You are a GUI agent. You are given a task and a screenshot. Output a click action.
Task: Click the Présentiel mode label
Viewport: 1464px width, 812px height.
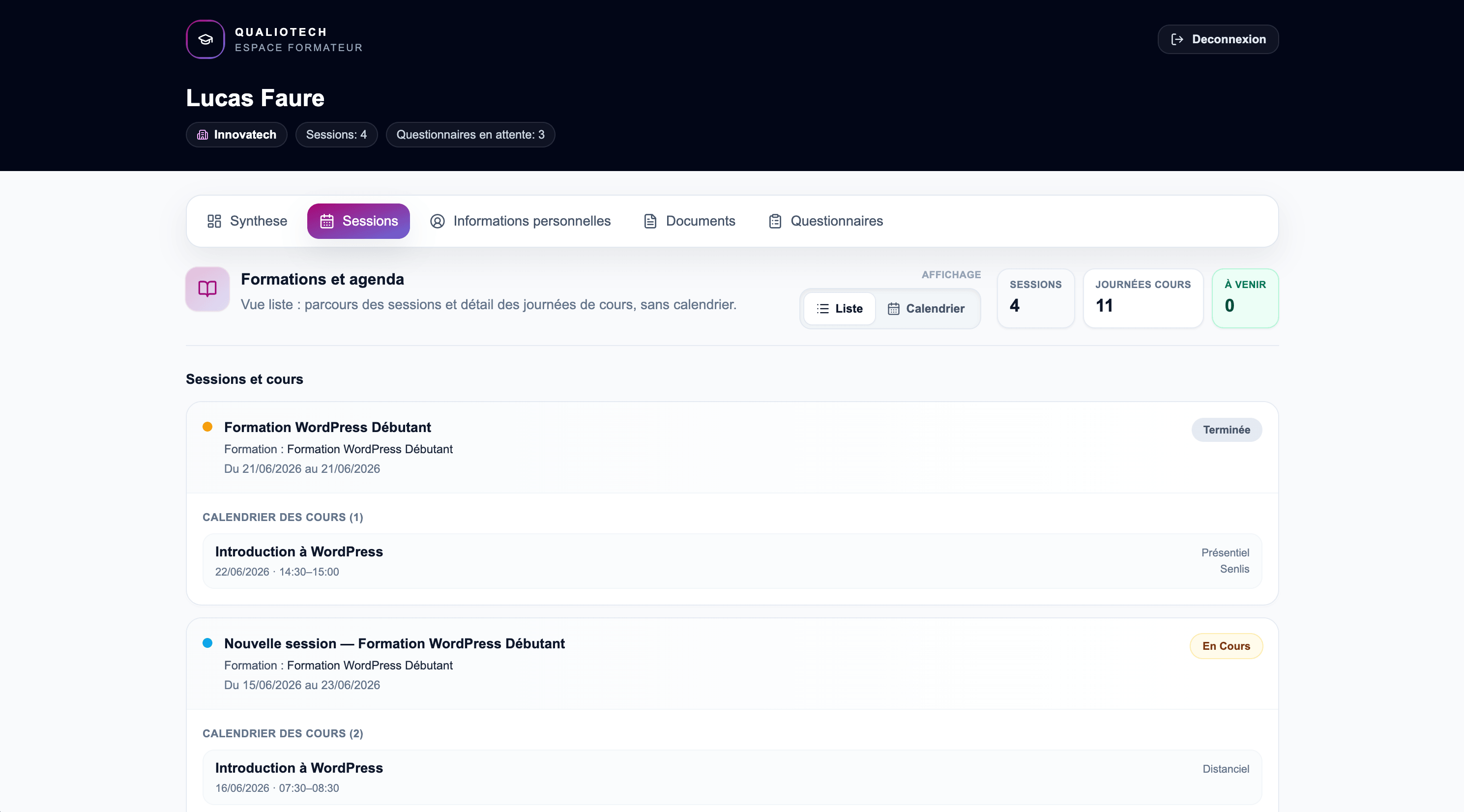click(1225, 552)
